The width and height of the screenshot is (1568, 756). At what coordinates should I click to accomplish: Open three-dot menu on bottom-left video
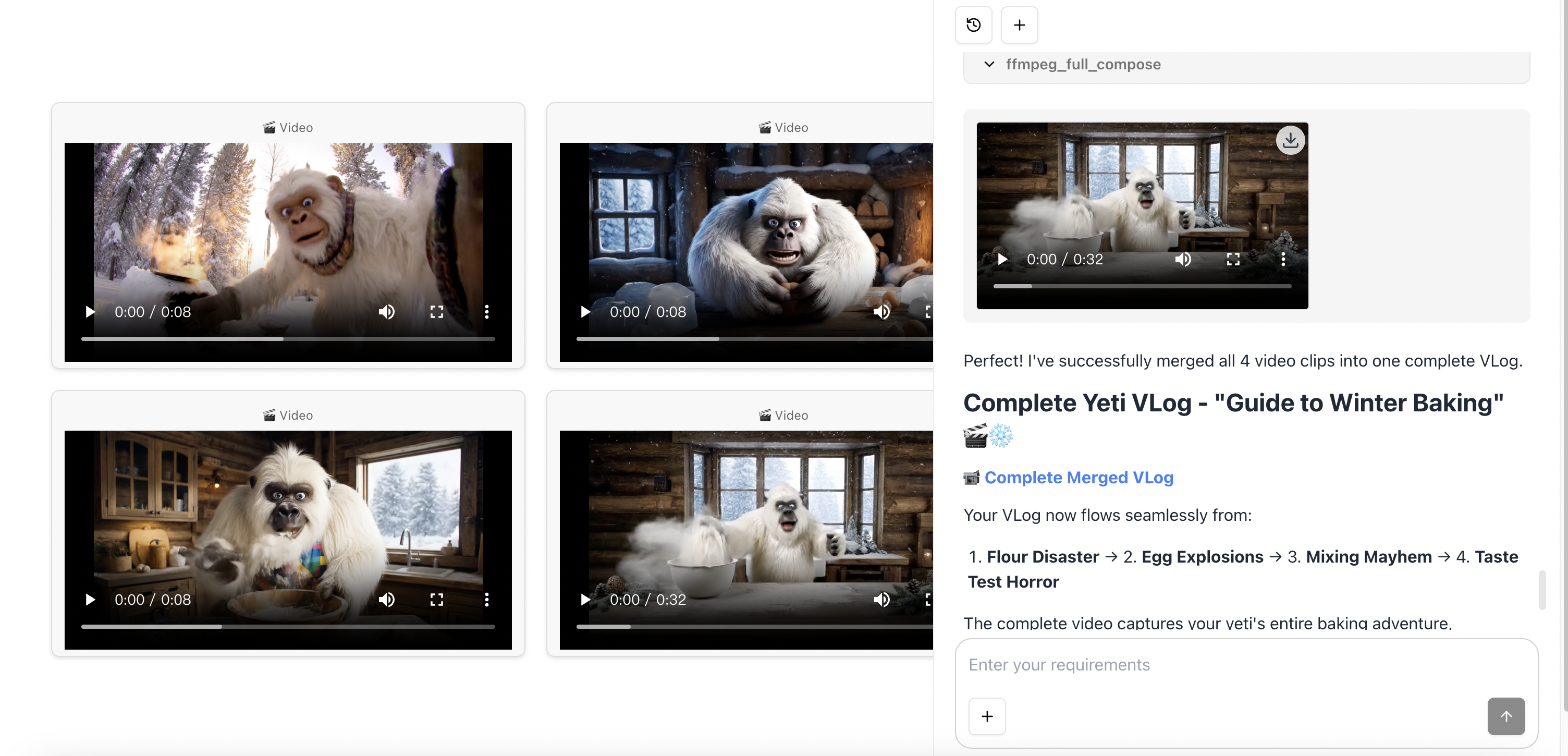tap(486, 600)
